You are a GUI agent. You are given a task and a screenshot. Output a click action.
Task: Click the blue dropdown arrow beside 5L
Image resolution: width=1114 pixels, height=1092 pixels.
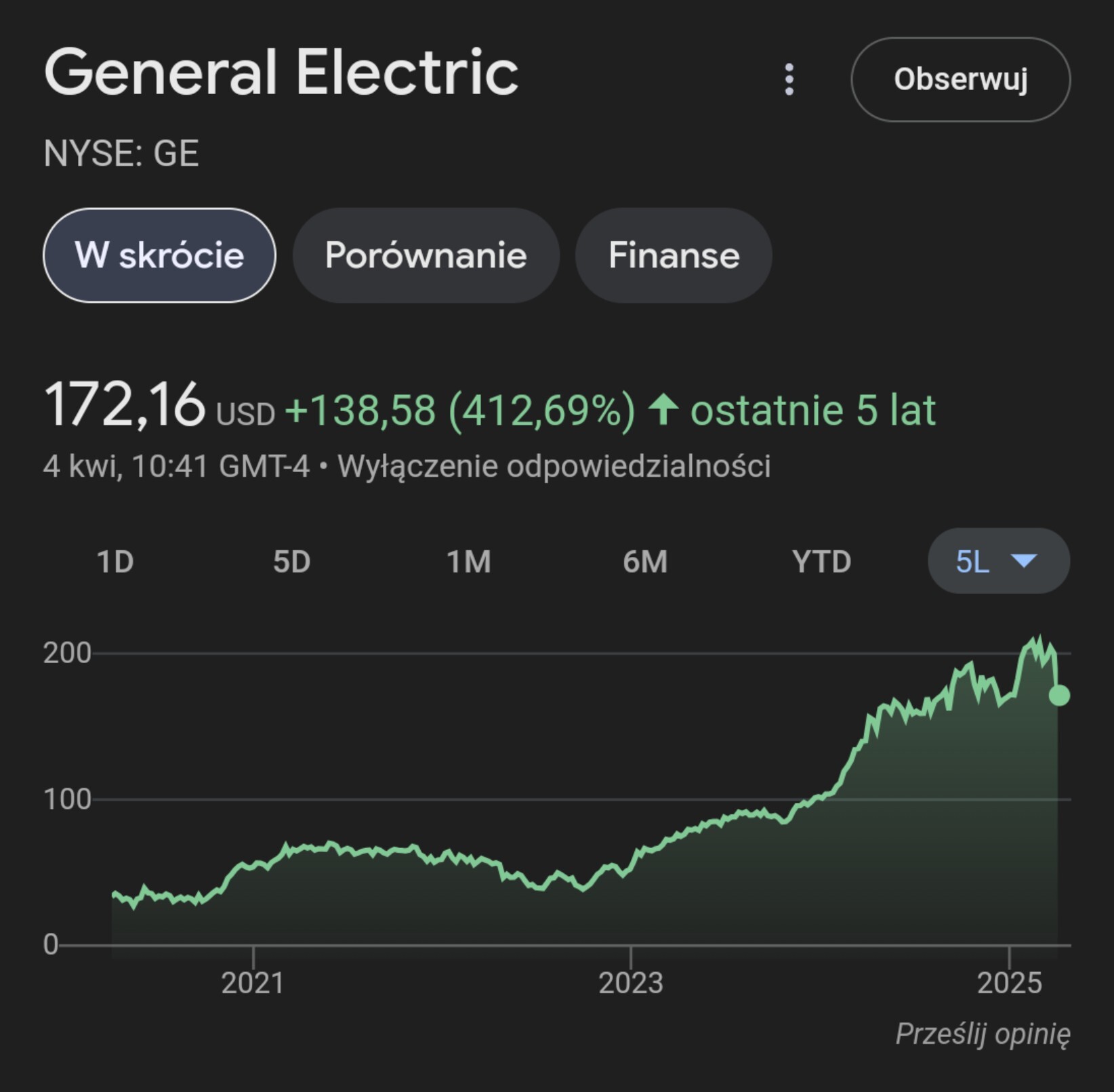1023,560
